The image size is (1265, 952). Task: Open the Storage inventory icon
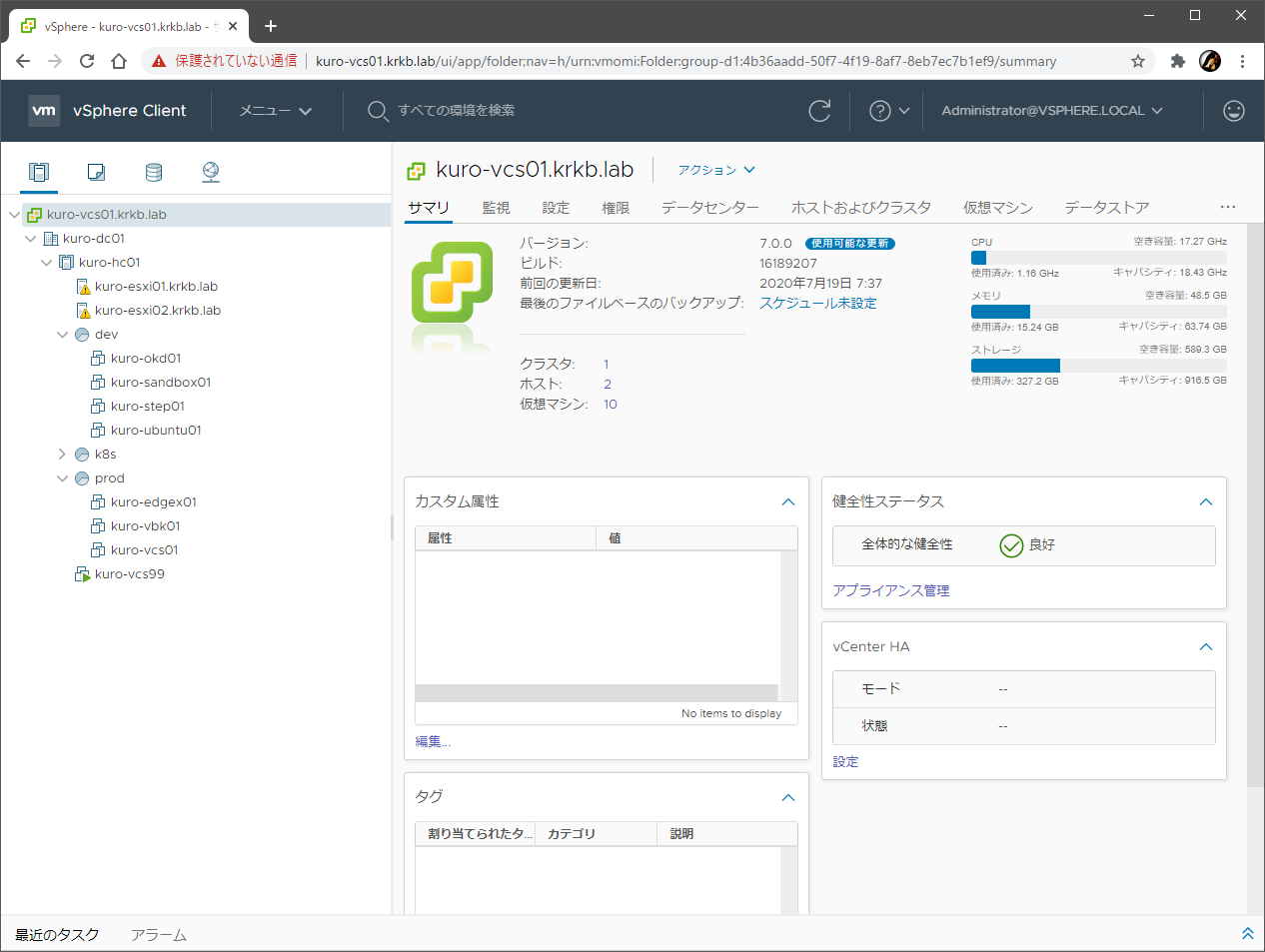tap(152, 171)
